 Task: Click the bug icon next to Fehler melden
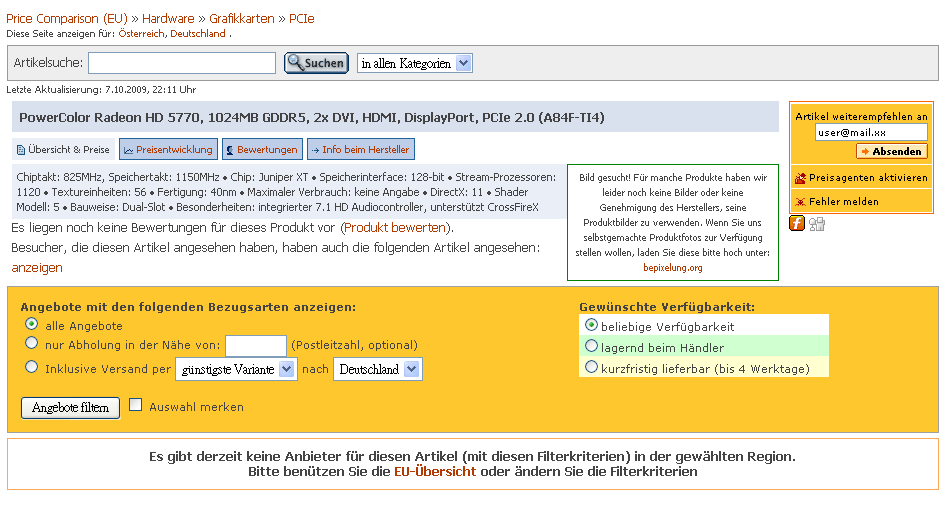(x=800, y=202)
